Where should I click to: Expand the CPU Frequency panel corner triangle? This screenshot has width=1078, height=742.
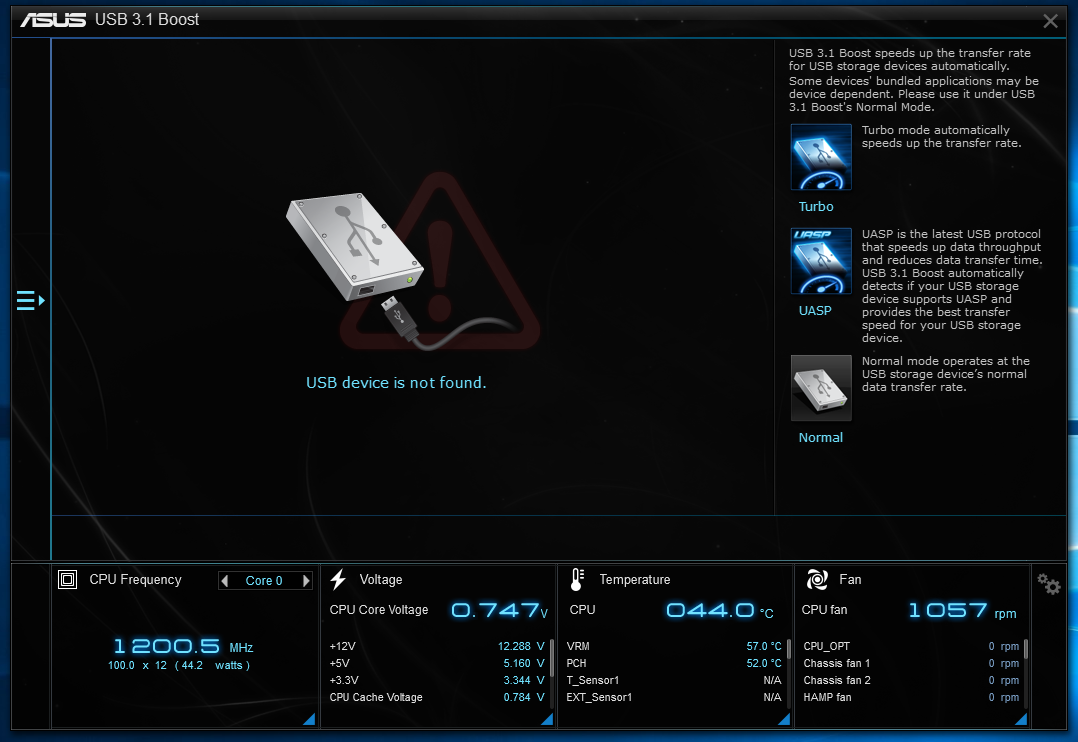(309, 719)
